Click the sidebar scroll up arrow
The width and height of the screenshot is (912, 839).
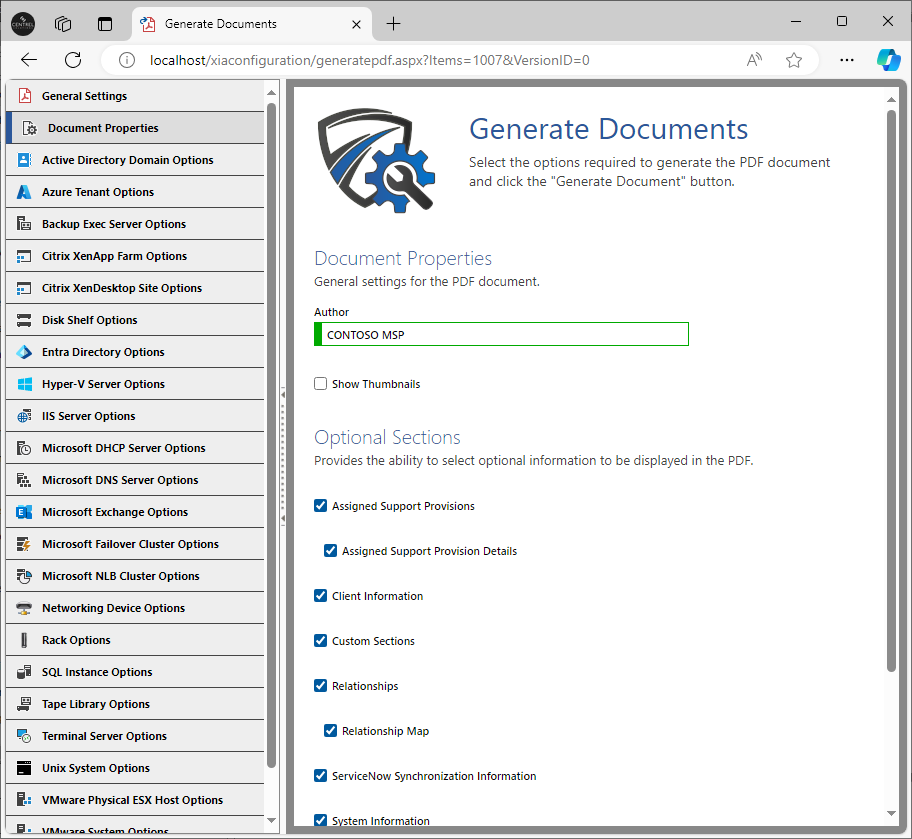271,93
